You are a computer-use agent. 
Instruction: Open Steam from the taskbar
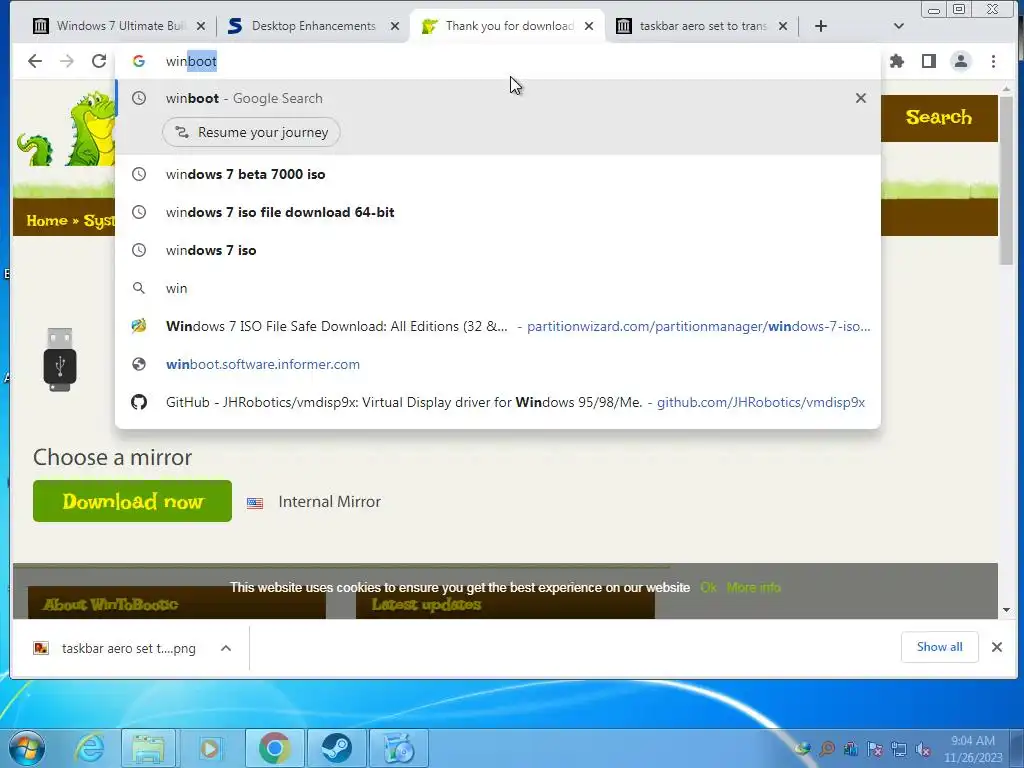pyautogui.click(x=336, y=748)
